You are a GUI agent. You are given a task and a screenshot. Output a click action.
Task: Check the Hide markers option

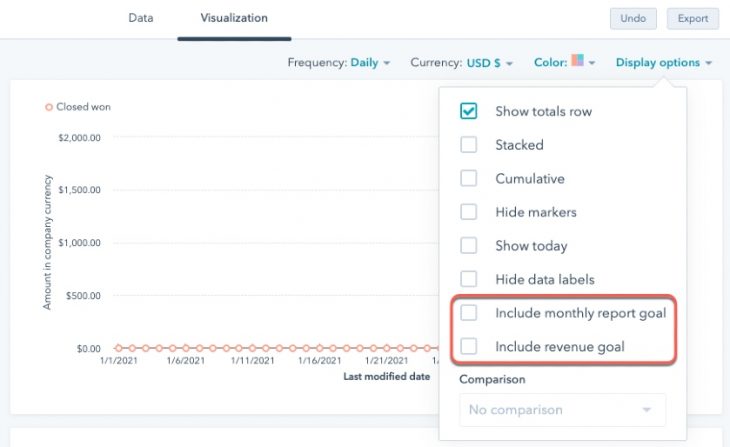pos(468,212)
